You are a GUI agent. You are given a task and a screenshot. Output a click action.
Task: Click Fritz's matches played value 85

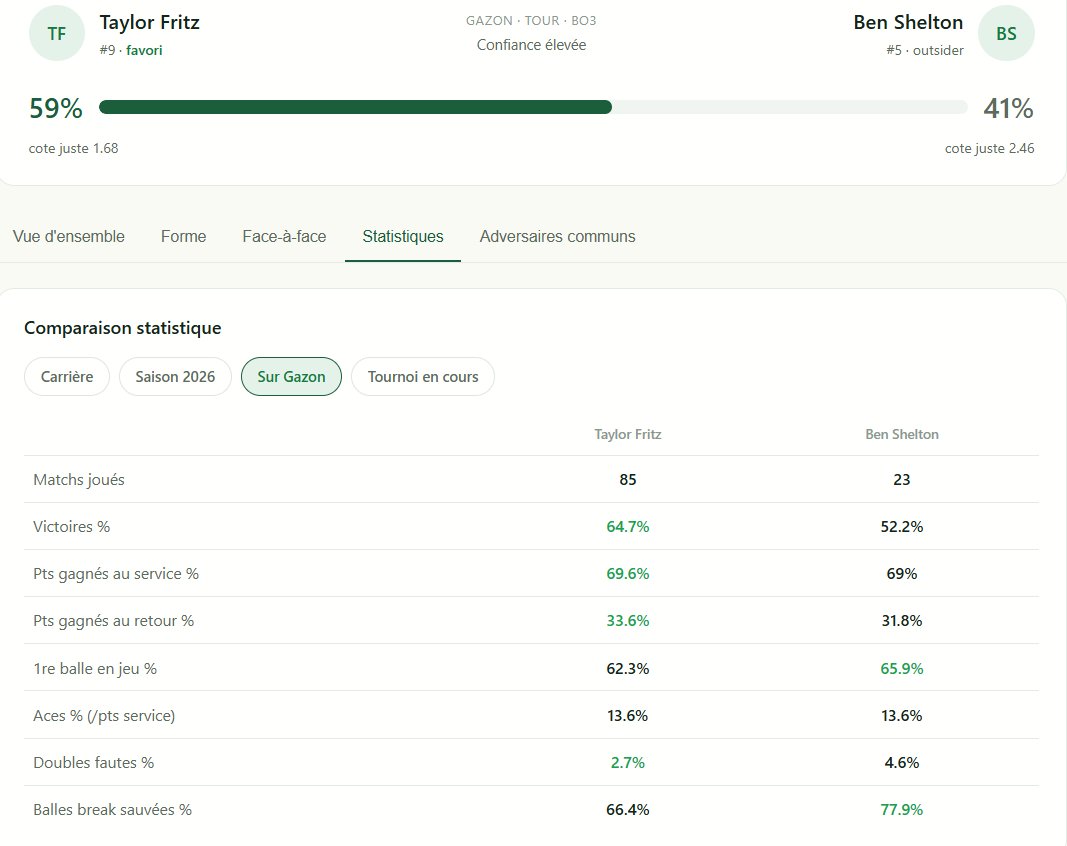(x=627, y=480)
